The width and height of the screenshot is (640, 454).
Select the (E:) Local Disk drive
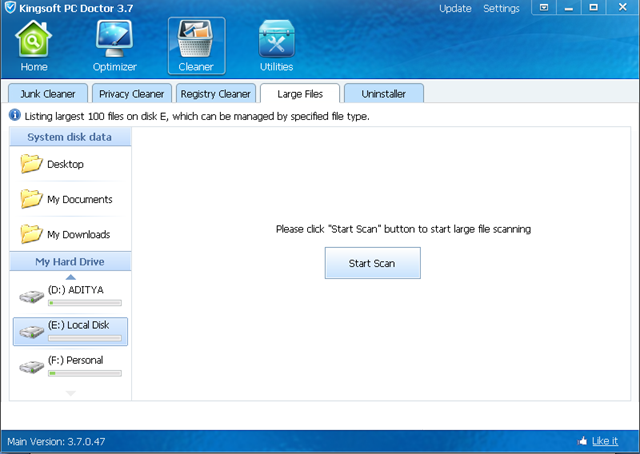tap(70, 330)
